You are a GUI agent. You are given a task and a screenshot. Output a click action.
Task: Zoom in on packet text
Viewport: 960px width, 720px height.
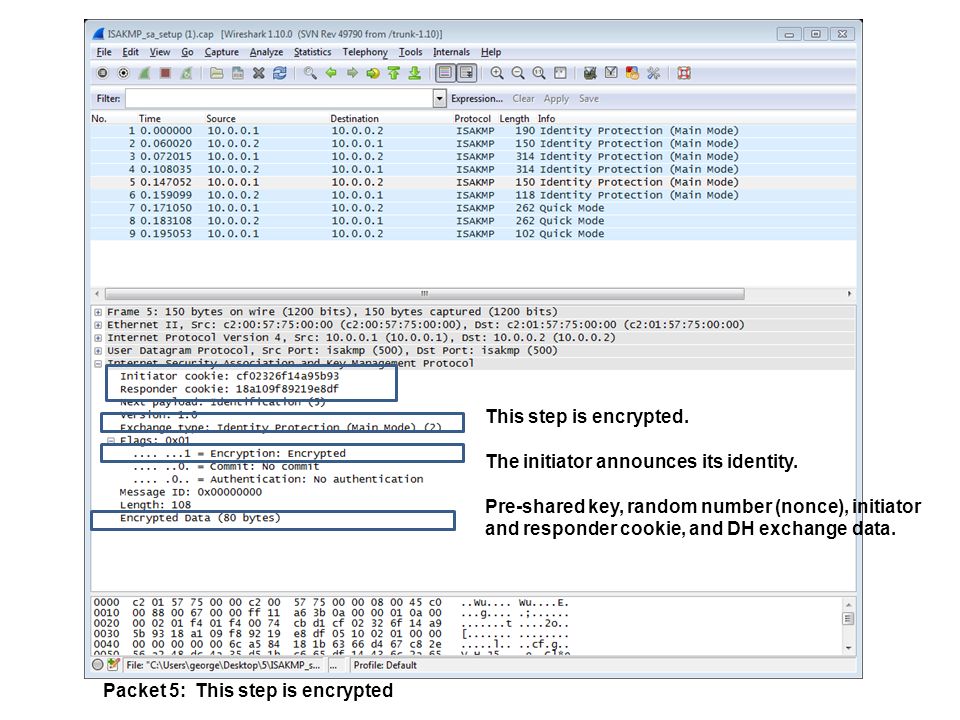[x=497, y=73]
